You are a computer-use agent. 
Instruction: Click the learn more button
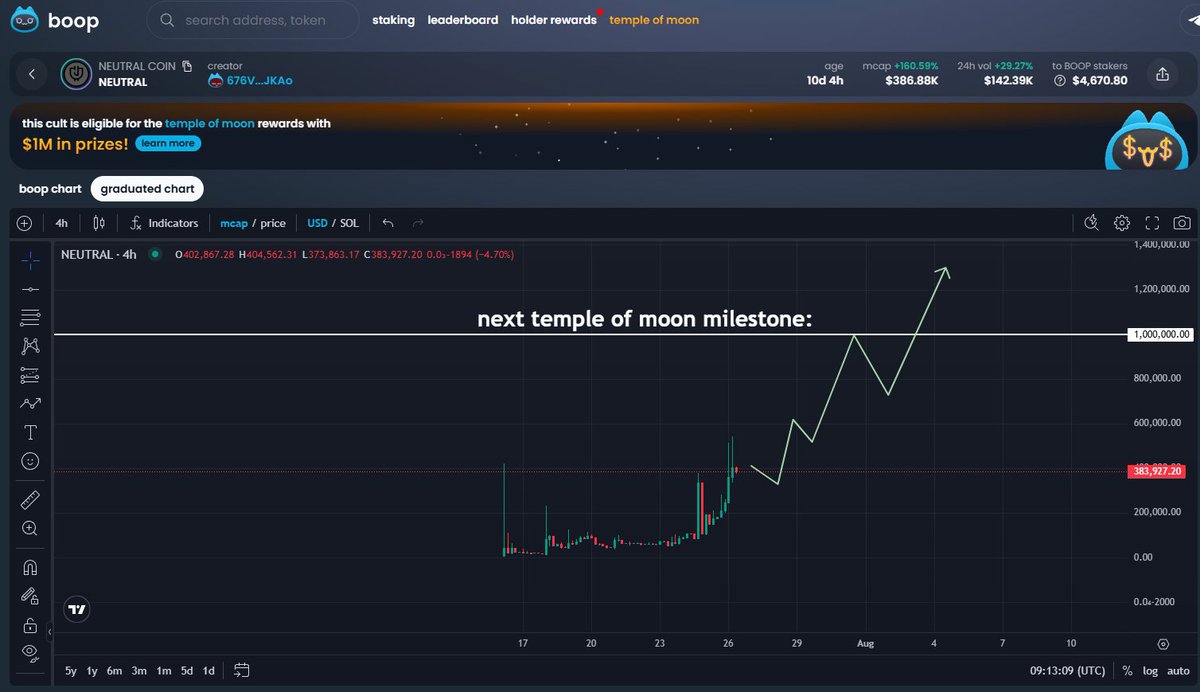168,143
